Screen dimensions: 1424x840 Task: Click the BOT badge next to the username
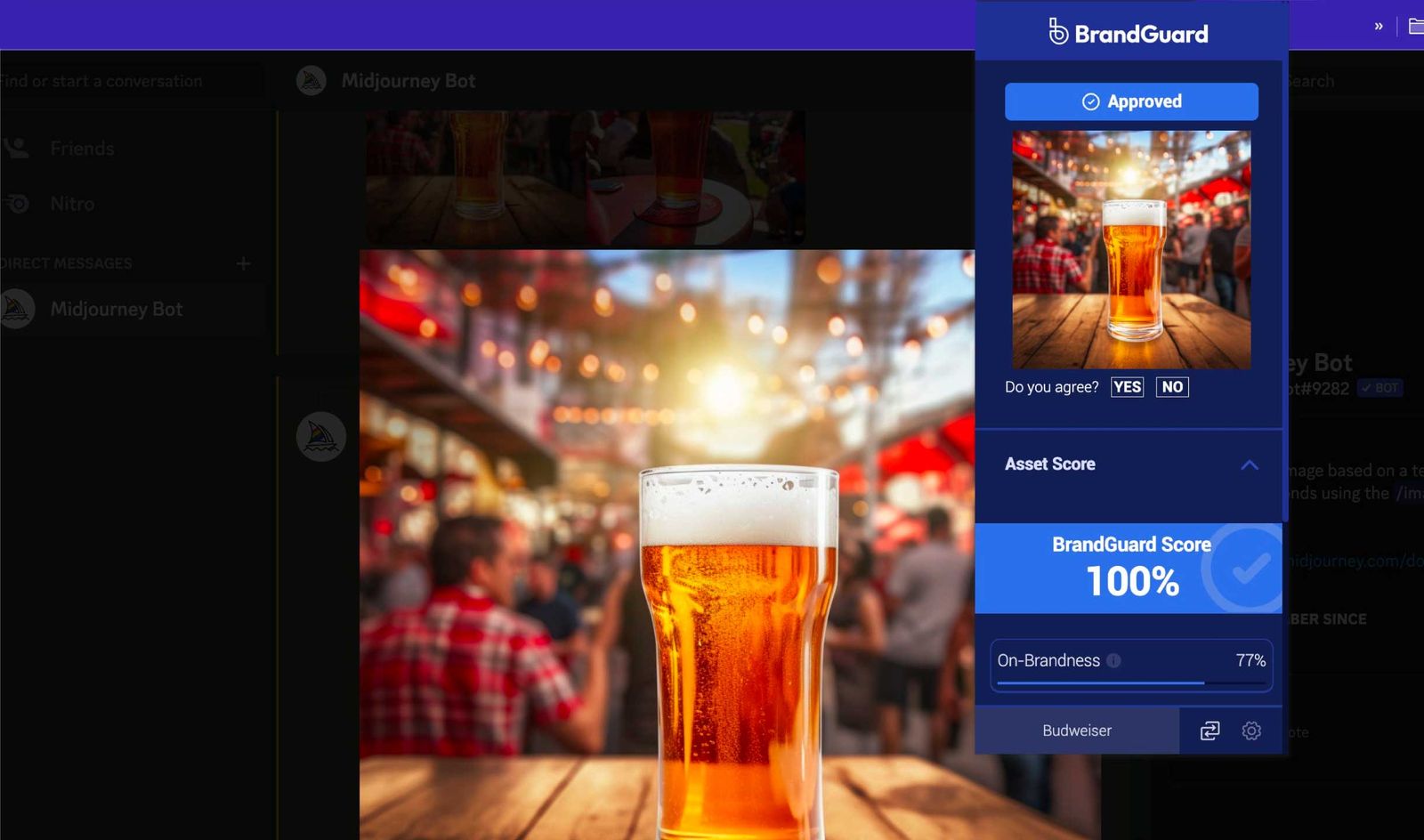(1379, 388)
